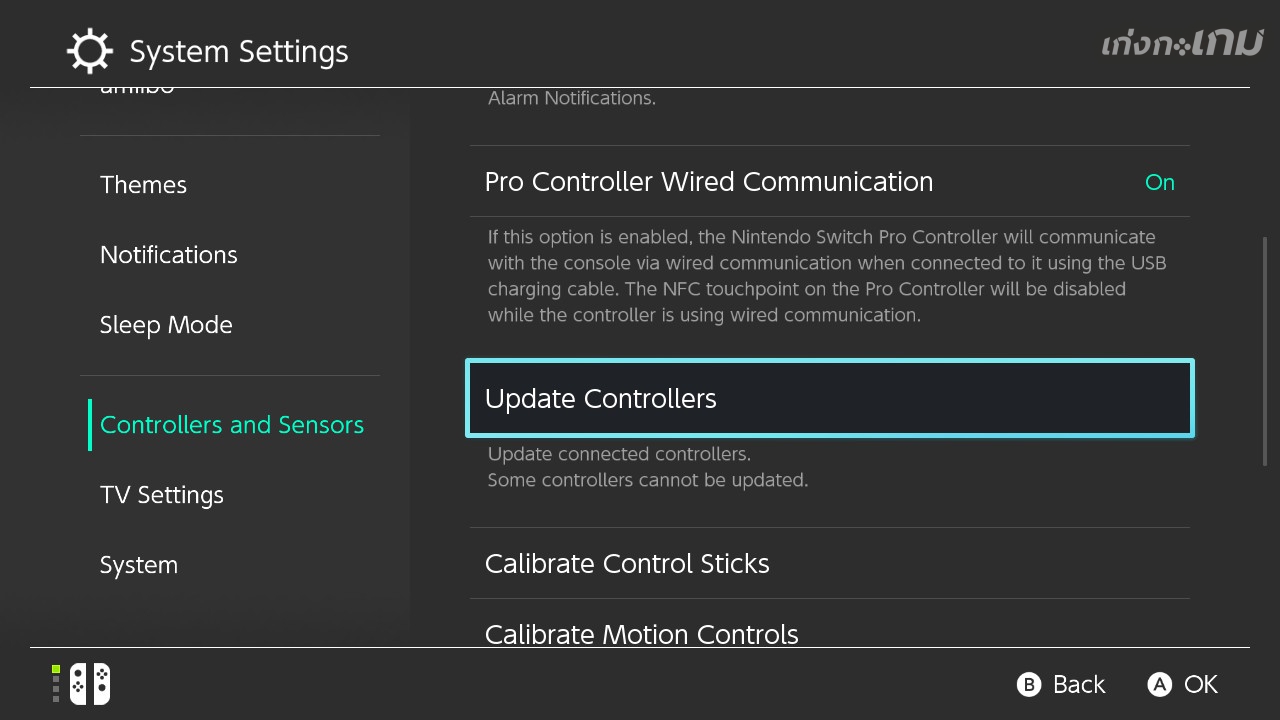Click the Joy-Con controller icon
The width and height of the screenshot is (1280, 720).
coord(90,684)
